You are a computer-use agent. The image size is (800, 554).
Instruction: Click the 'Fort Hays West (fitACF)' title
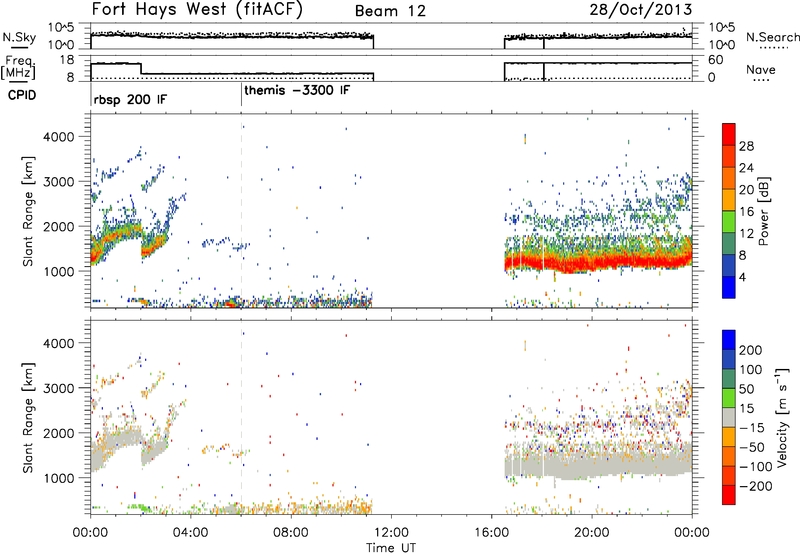coord(197,9)
